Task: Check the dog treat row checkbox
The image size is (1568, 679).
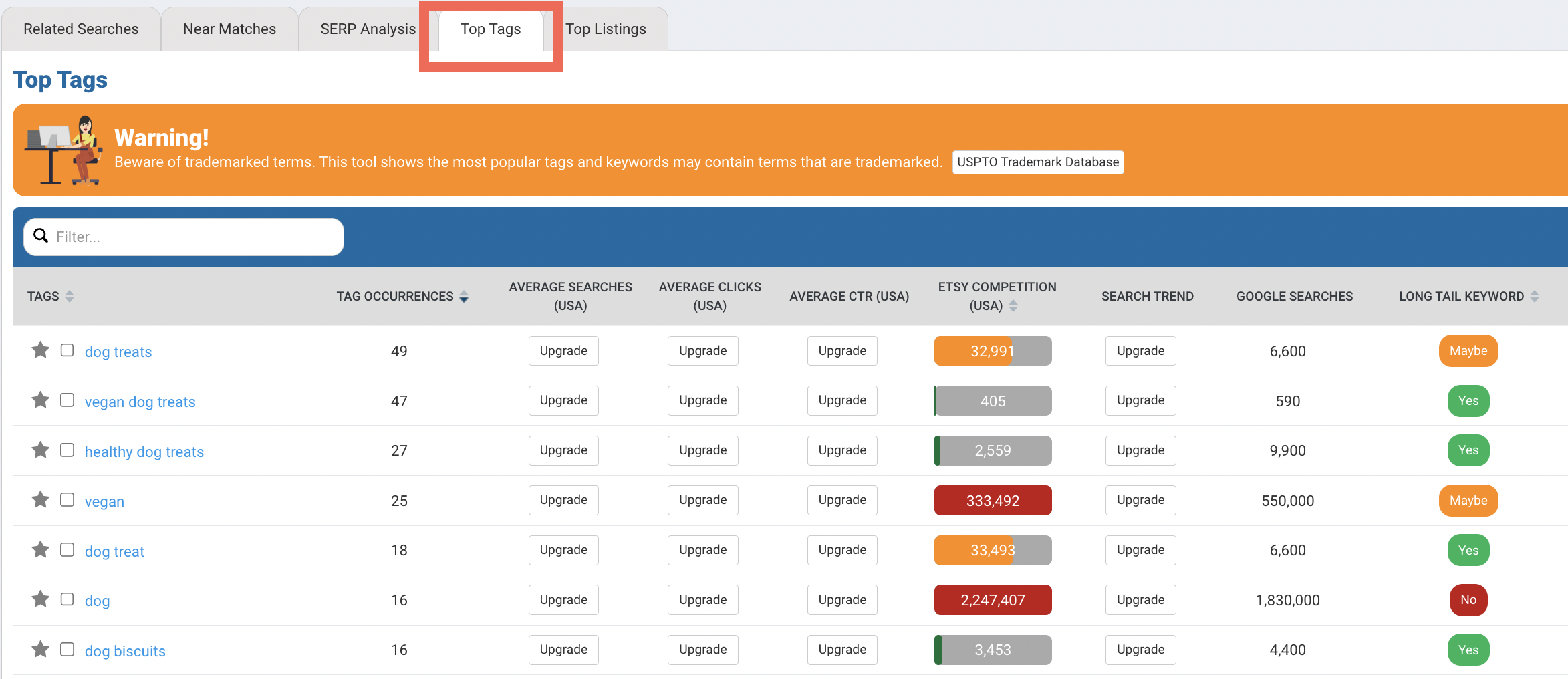Action: tap(67, 549)
